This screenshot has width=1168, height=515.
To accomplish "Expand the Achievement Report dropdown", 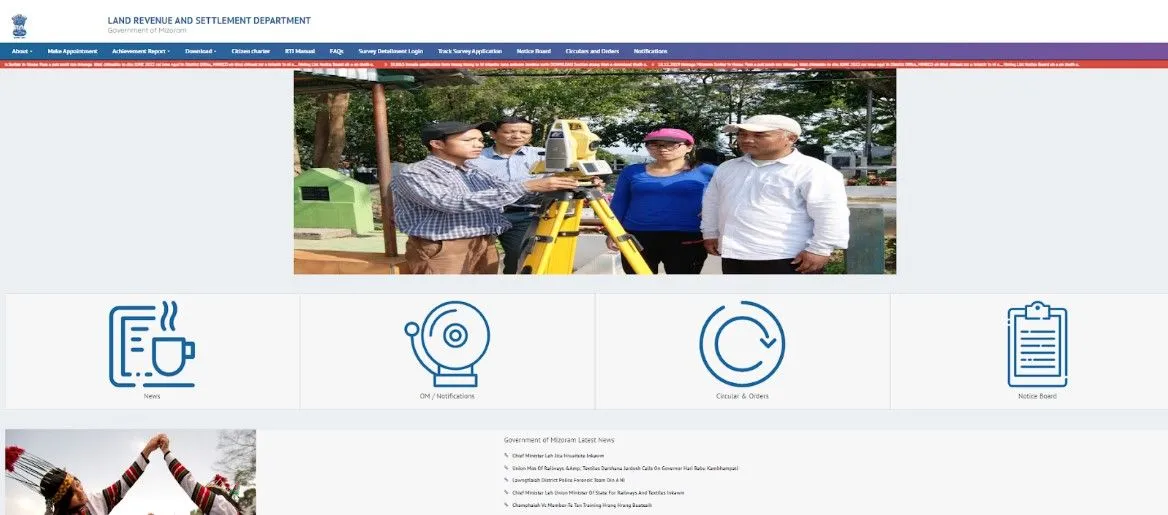I will 141,51.
